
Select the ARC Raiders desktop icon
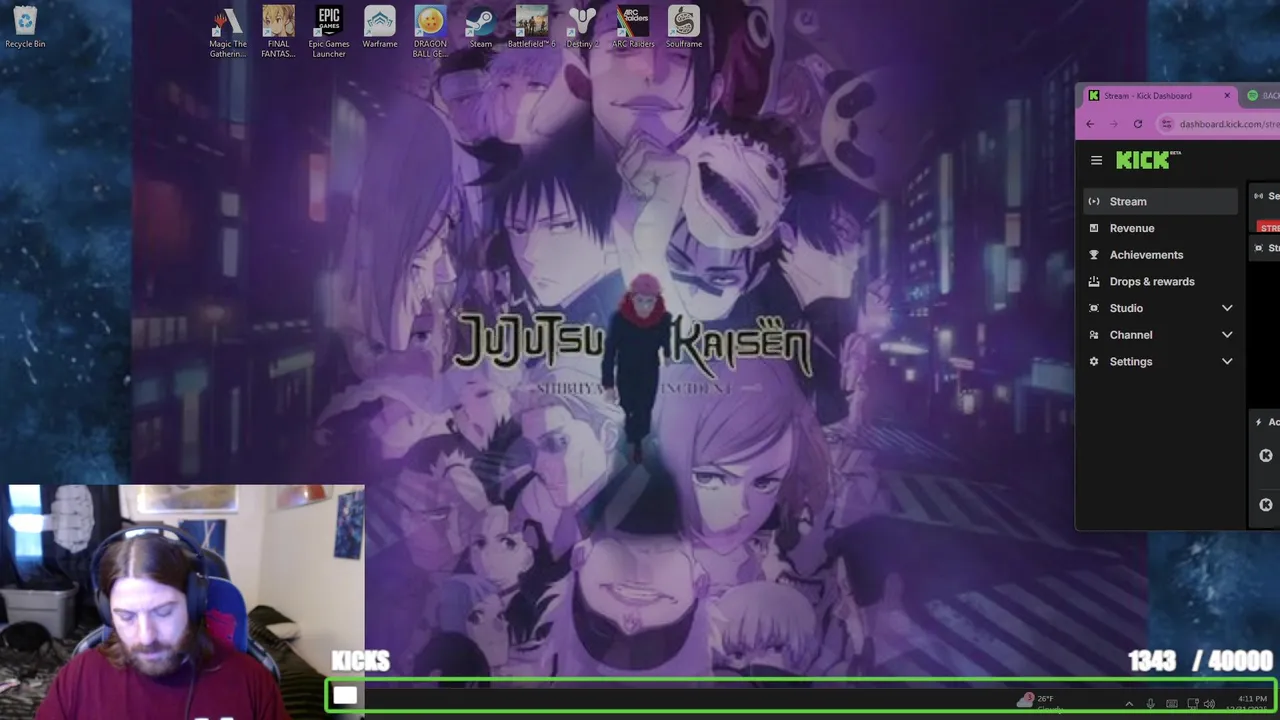(x=633, y=27)
